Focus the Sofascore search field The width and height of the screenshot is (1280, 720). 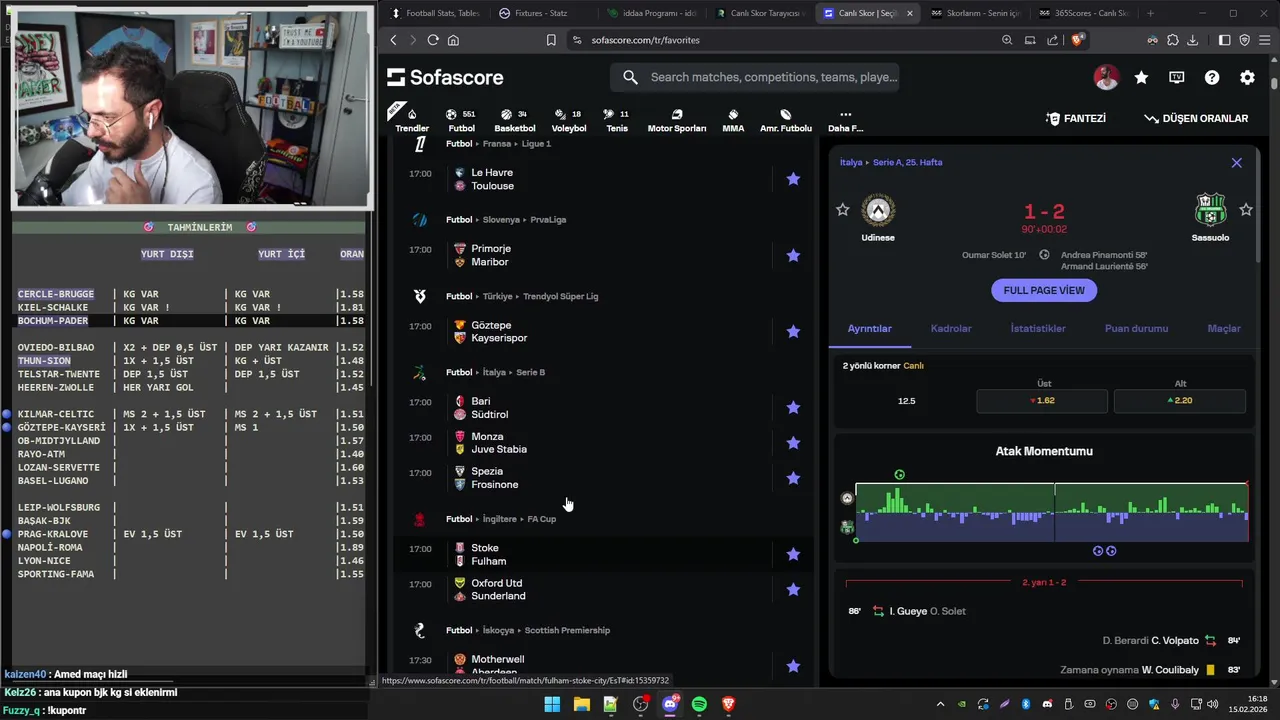[755, 77]
